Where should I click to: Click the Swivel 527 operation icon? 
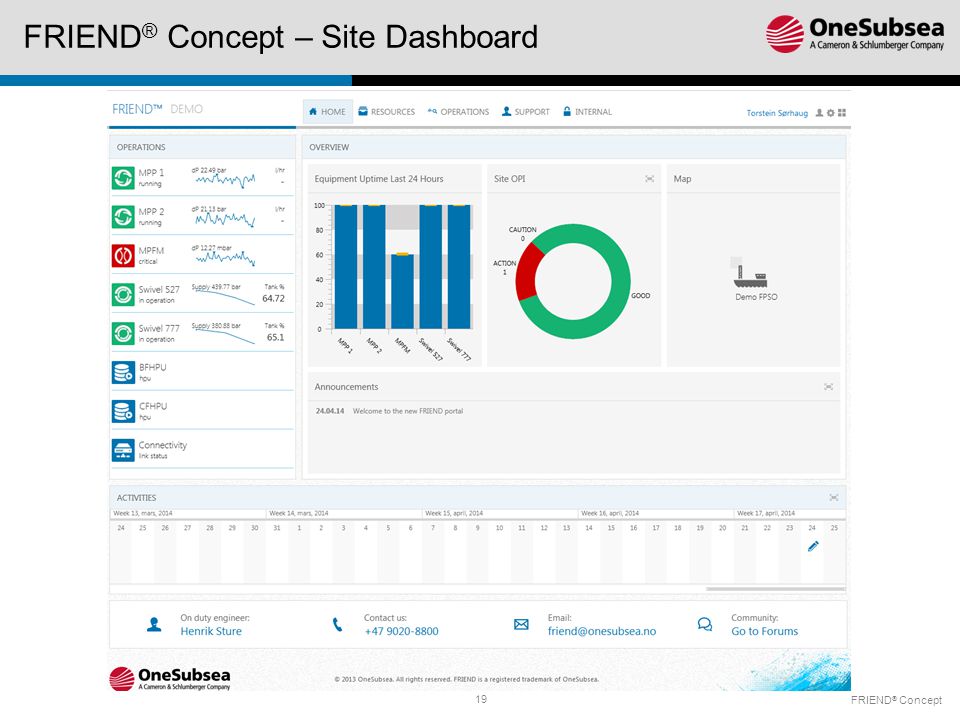point(123,294)
